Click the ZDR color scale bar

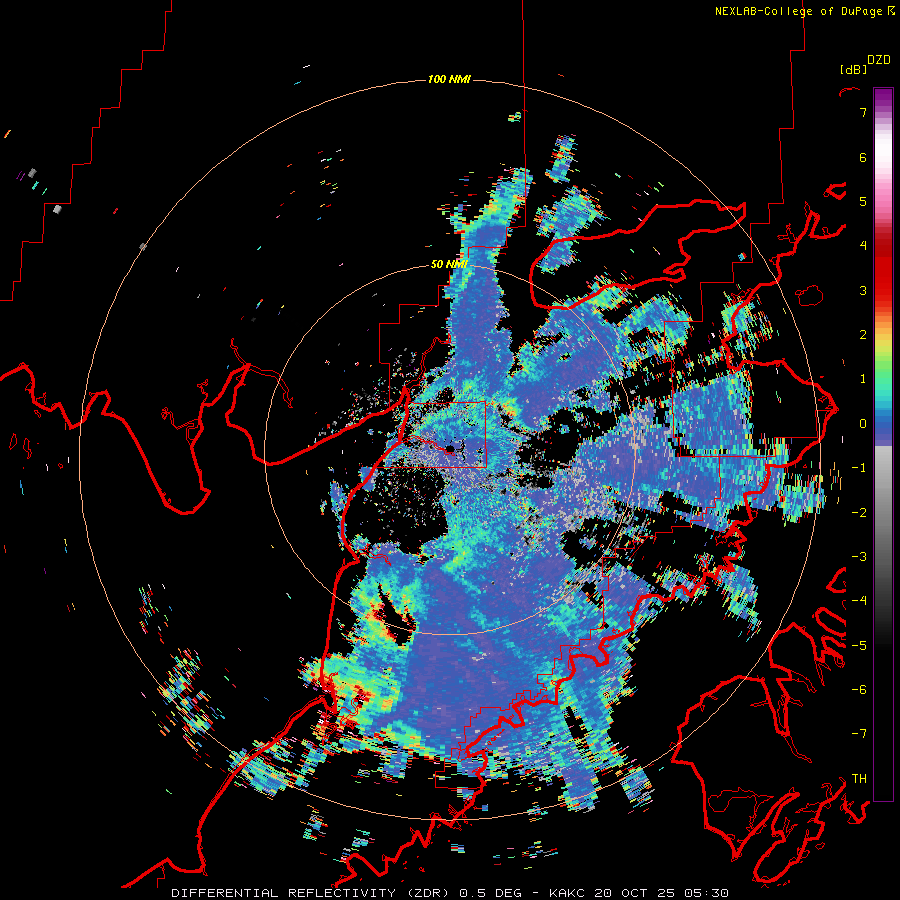pos(883,444)
